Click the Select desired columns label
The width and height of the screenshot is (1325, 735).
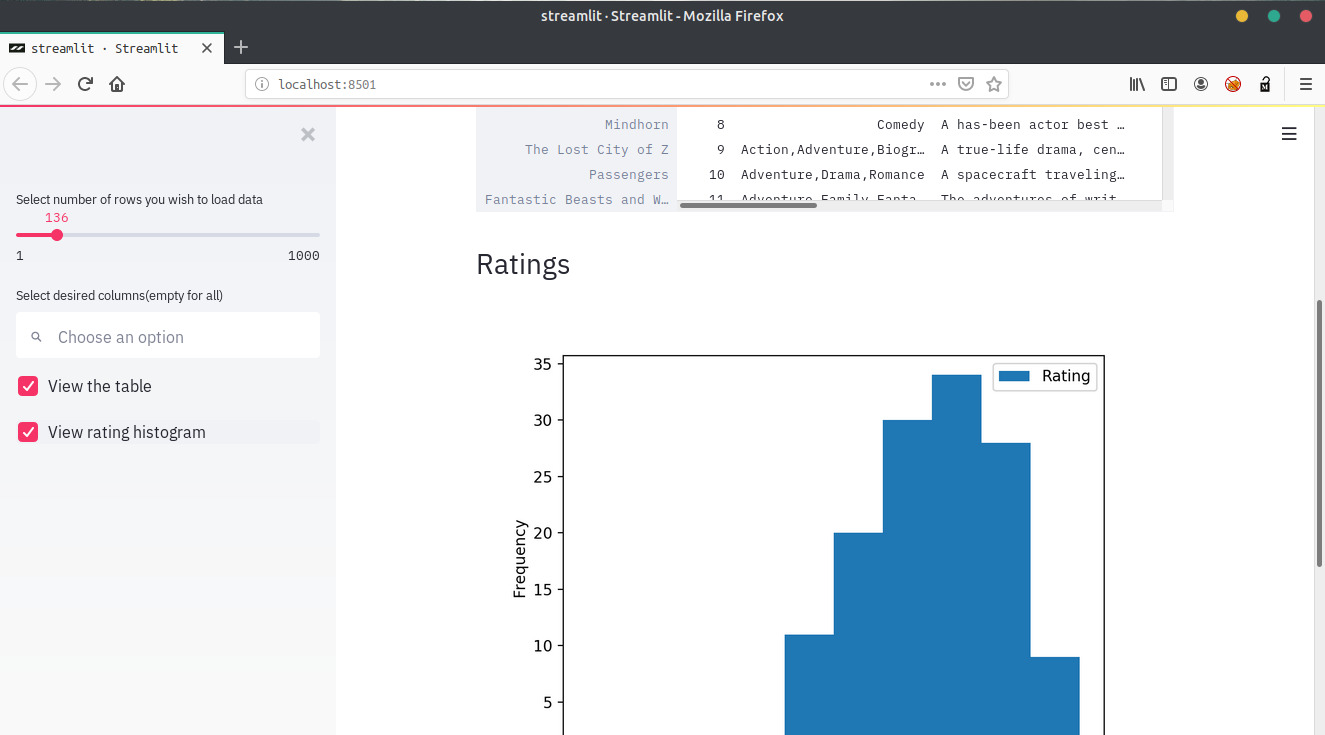tap(120, 296)
